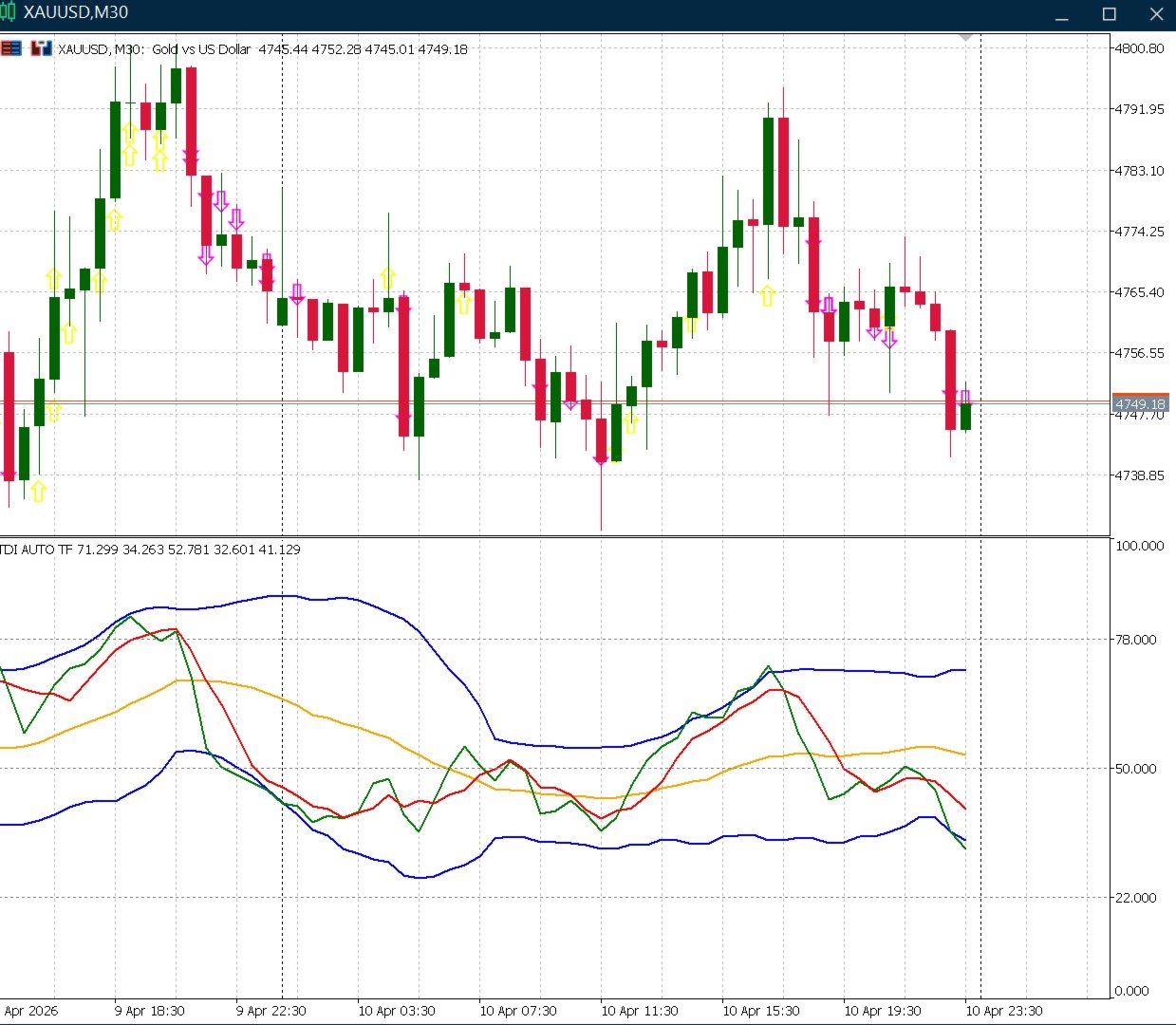Select the orange TDI midline at its right end
The height and width of the screenshot is (1025, 1176).
tap(962, 755)
